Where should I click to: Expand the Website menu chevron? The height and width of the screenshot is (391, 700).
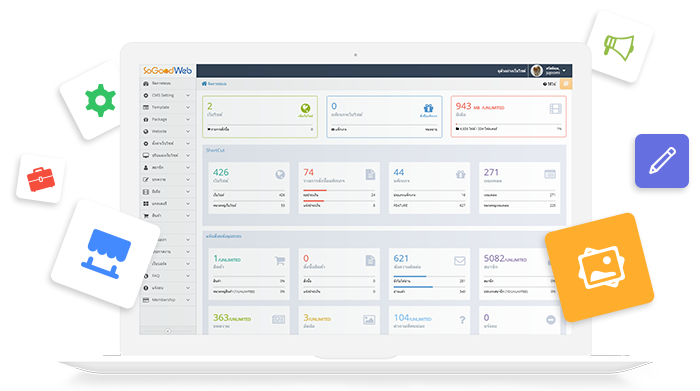click(188, 131)
